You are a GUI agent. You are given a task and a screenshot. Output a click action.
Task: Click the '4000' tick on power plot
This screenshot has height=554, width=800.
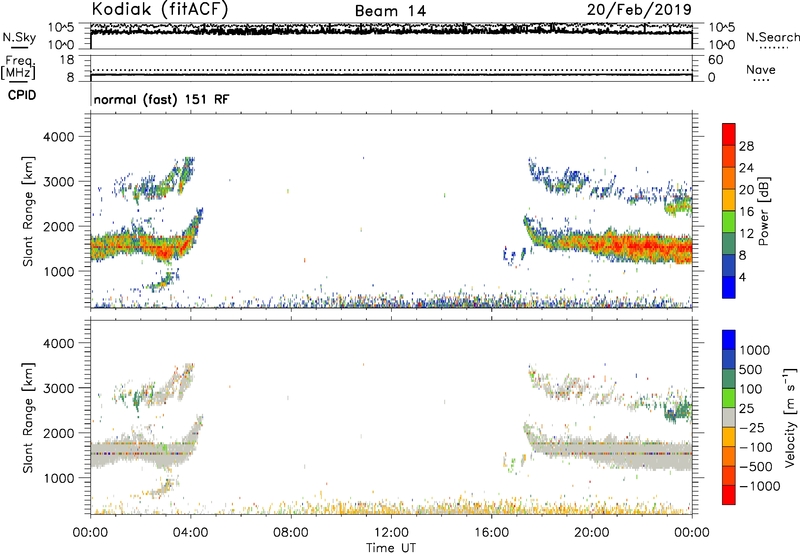(58, 137)
